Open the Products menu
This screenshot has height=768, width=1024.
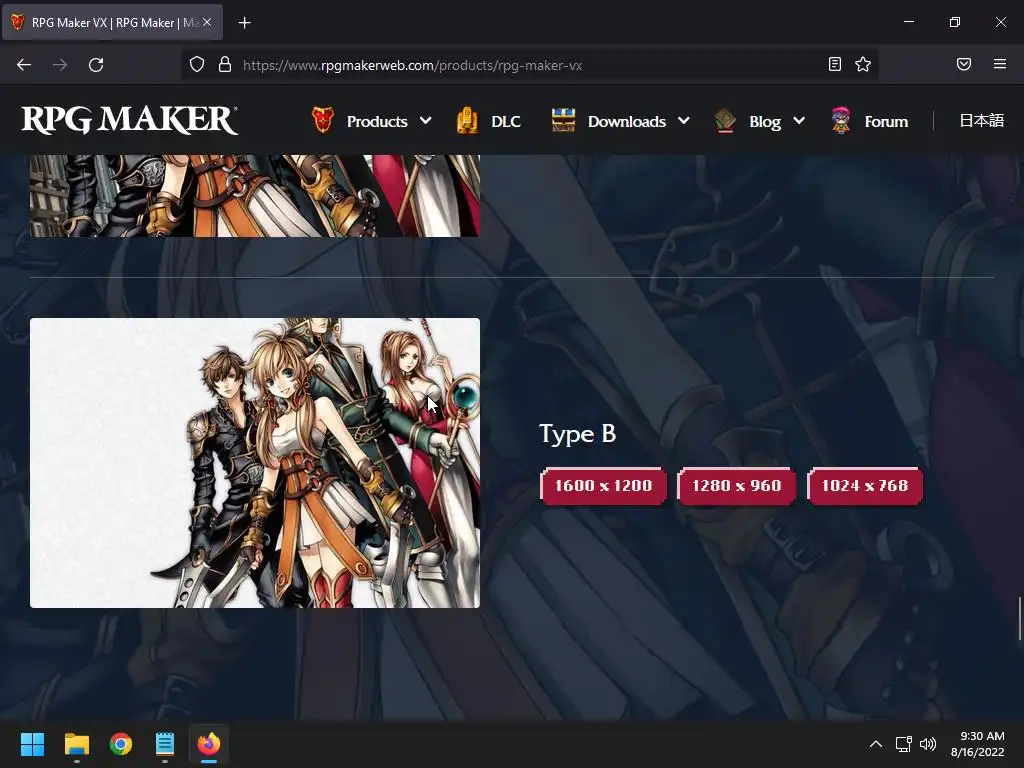click(377, 121)
